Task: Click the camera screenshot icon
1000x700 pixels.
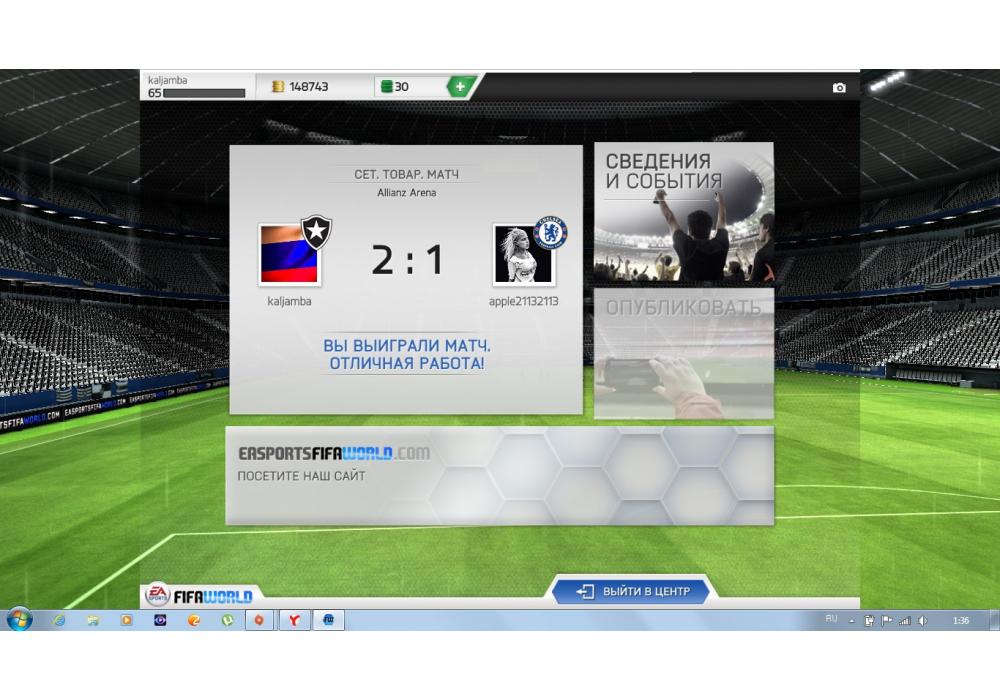Action: coord(839,88)
